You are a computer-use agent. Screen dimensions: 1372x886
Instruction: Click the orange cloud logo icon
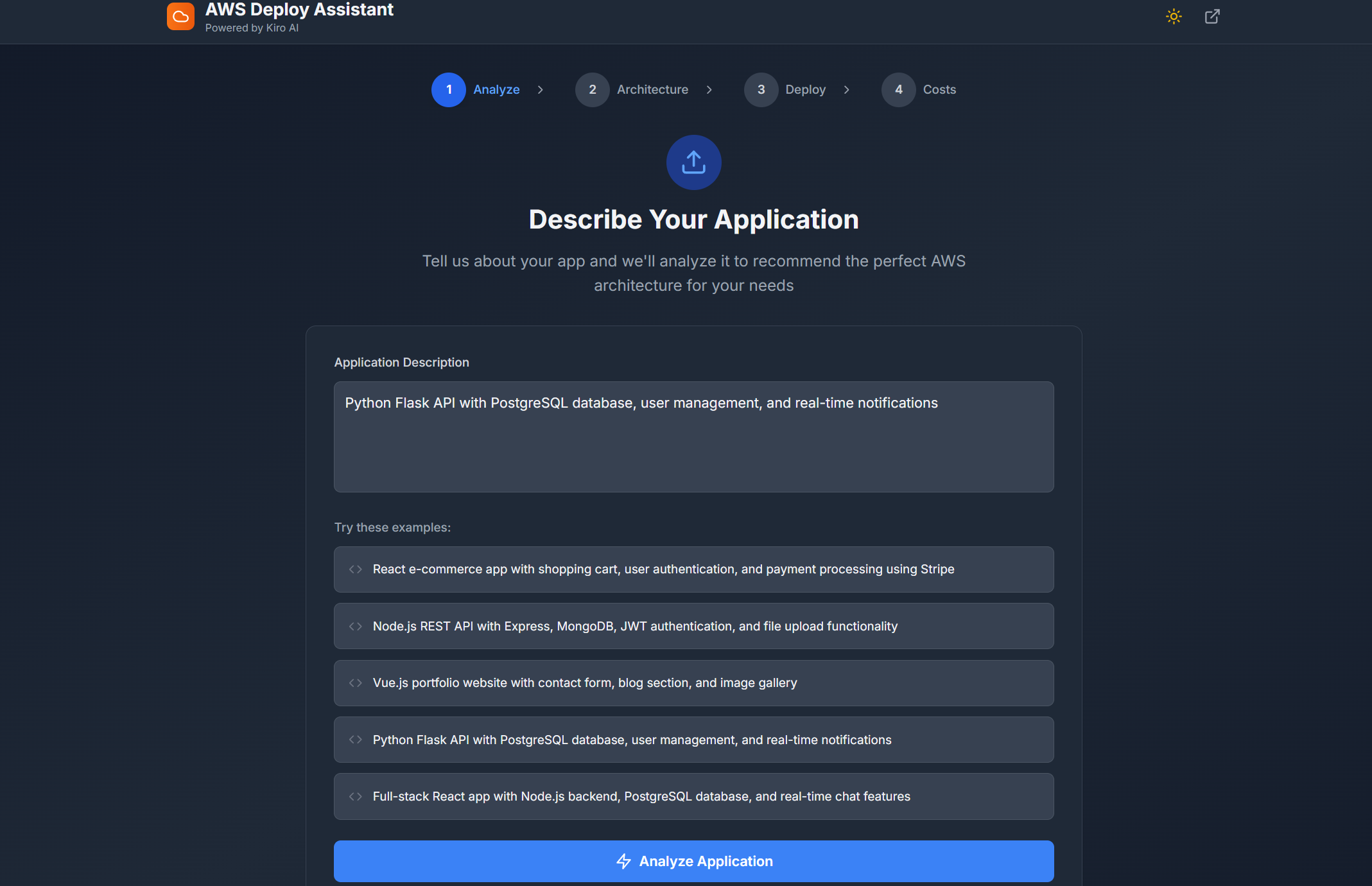pyautogui.click(x=180, y=17)
